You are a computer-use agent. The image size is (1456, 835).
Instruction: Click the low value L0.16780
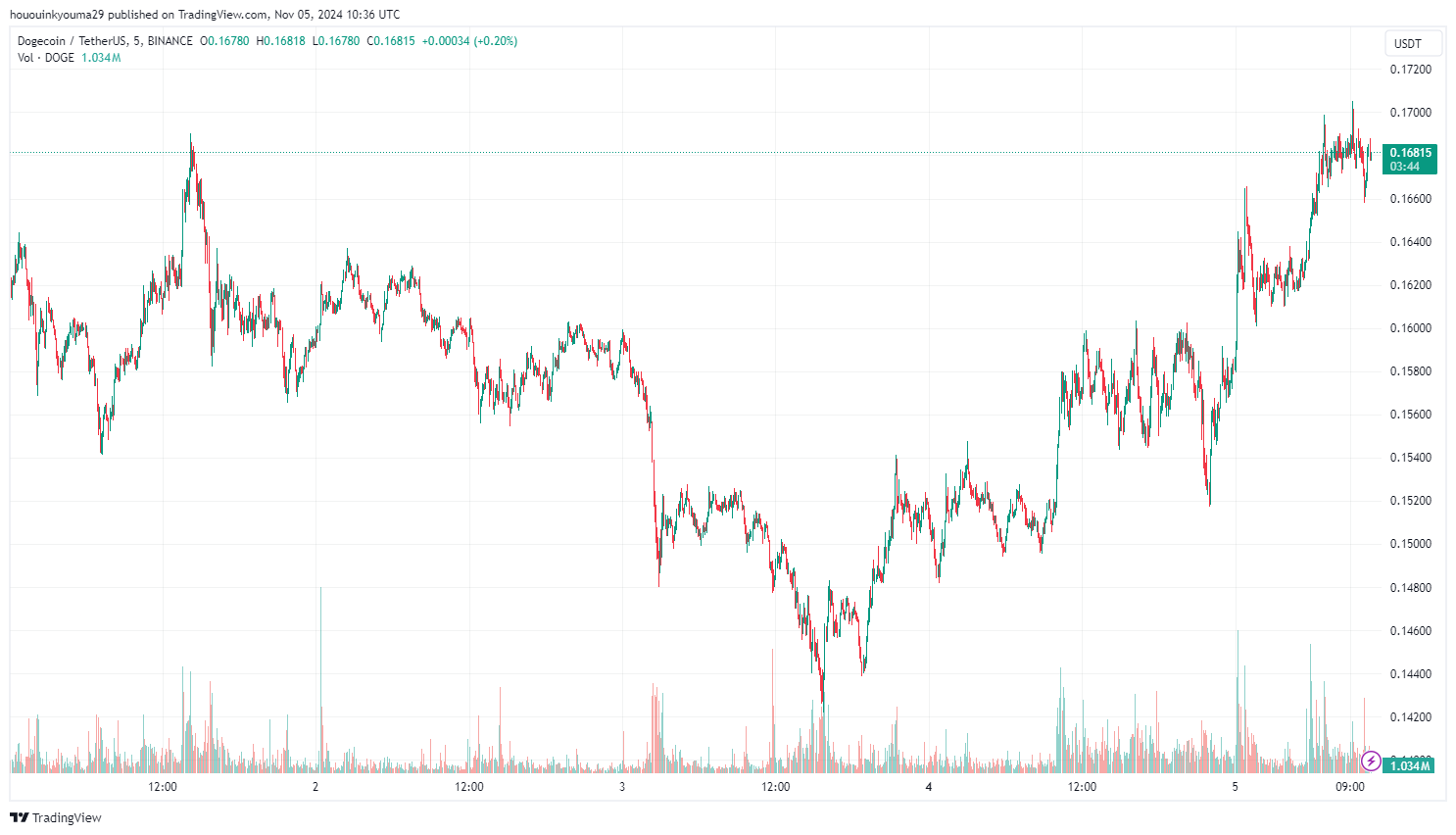tap(336, 41)
